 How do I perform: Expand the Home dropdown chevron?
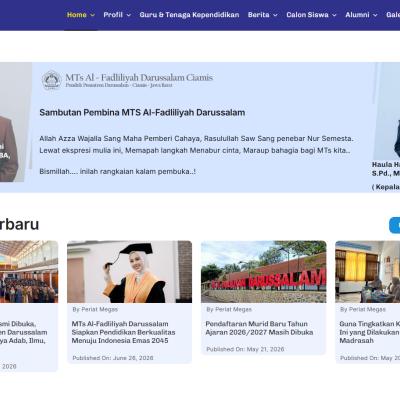pyautogui.click(x=93, y=15)
